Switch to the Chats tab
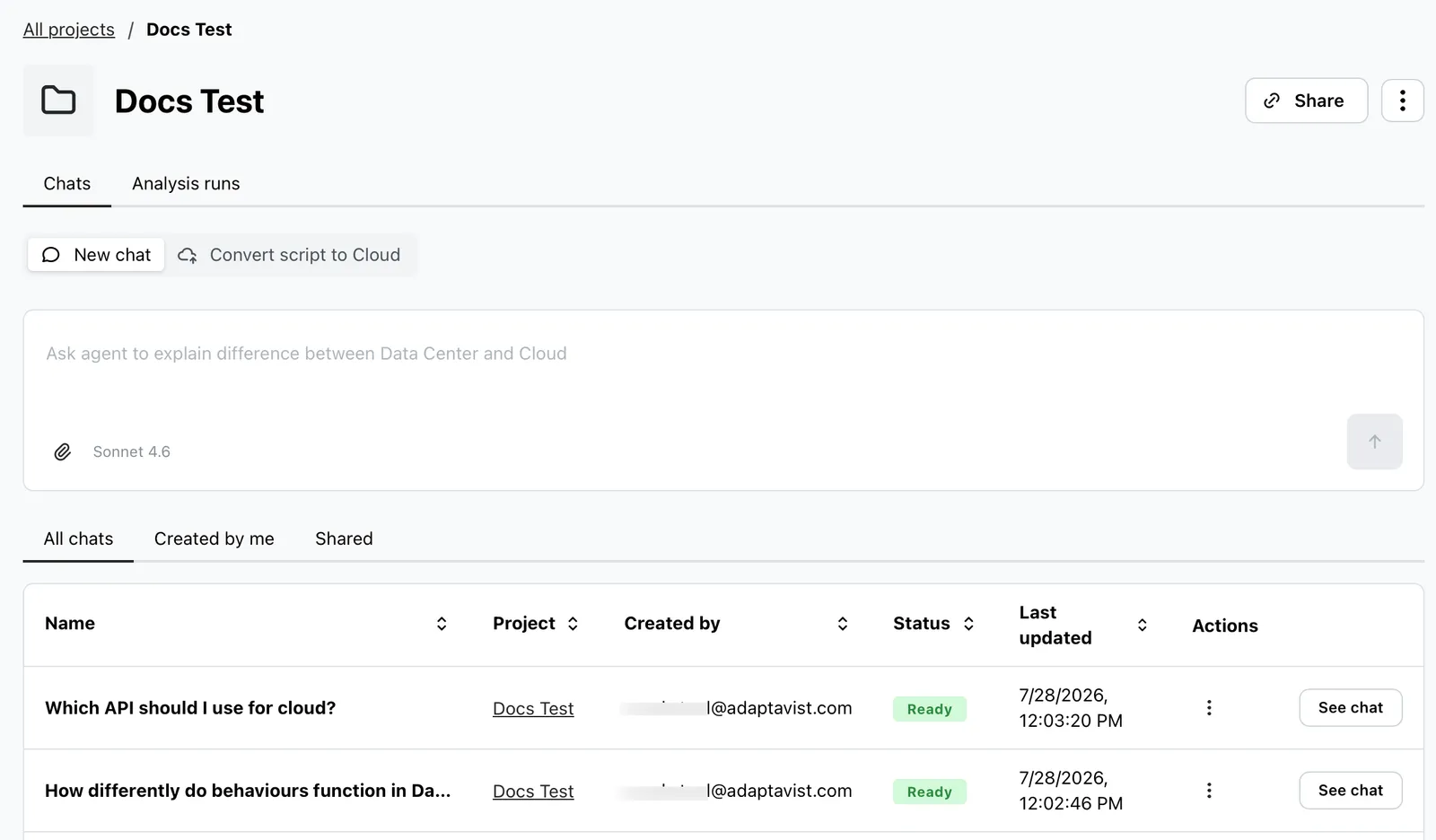The width and height of the screenshot is (1436, 840). pyautogui.click(x=67, y=184)
